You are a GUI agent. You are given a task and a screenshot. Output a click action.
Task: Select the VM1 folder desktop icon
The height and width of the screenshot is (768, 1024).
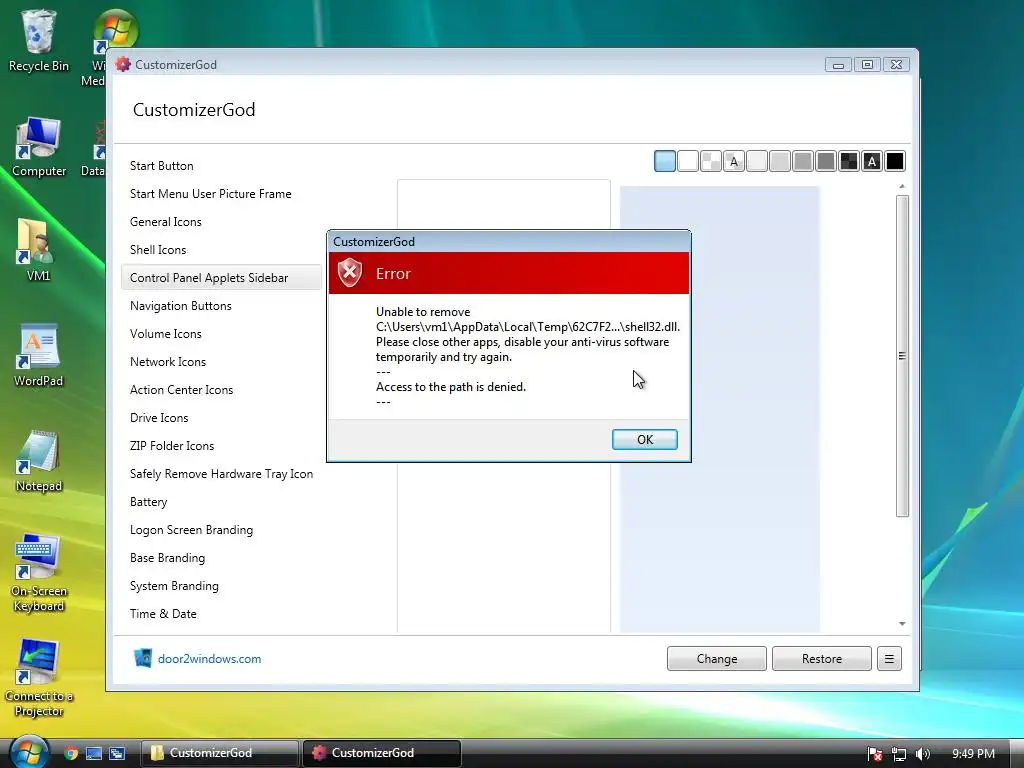pos(38,251)
